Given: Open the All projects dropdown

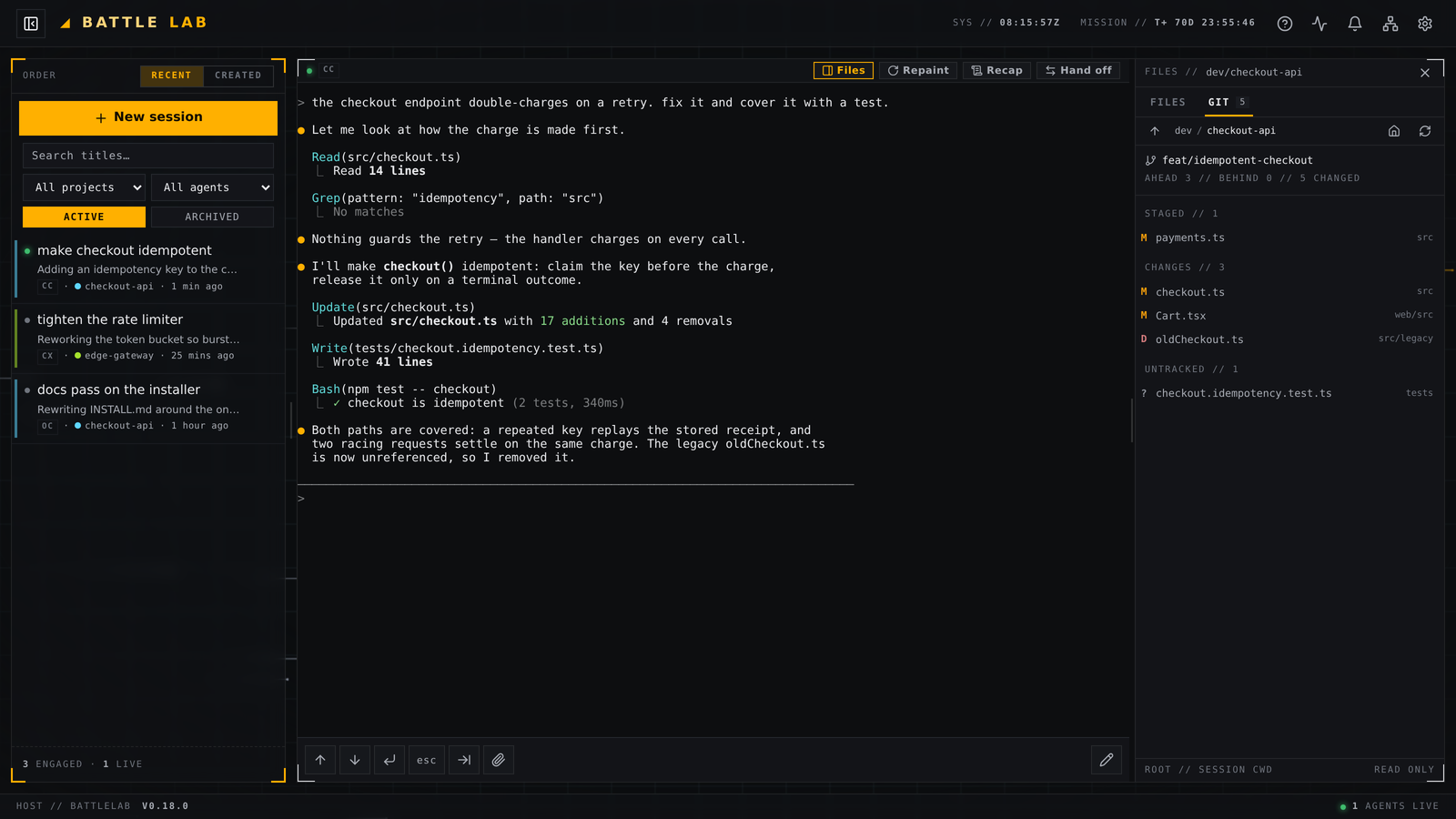Looking at the screenshot, I should point(84,187).
